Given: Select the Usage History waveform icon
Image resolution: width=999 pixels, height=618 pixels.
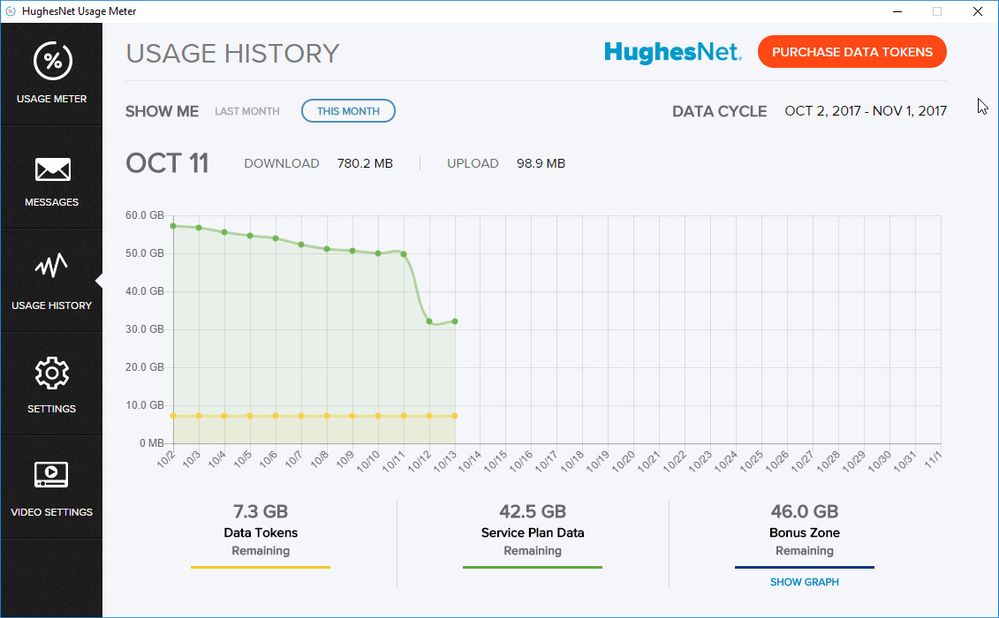Looking at the screenshot, I should (x=51, y=267).
